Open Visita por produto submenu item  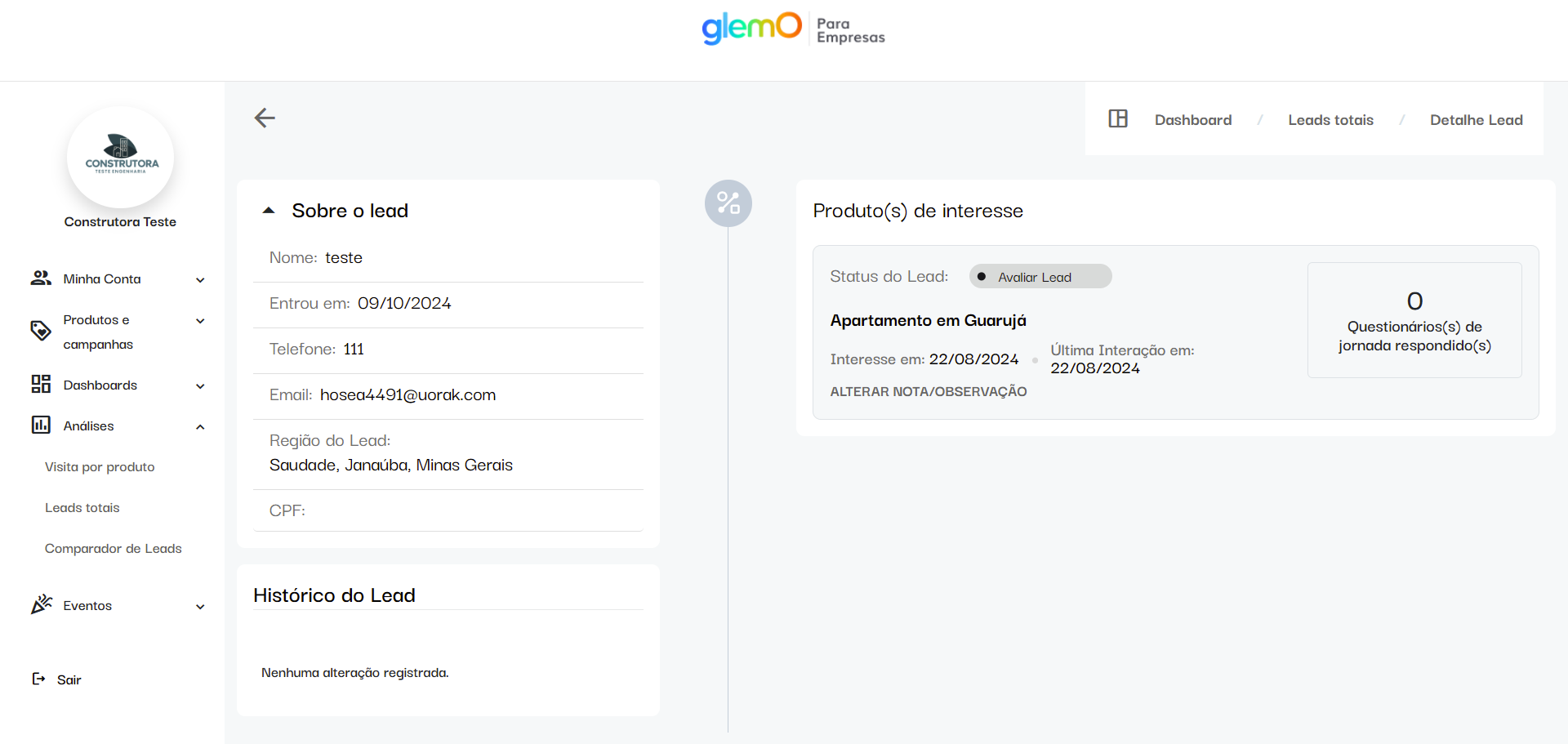pos(100,467)
